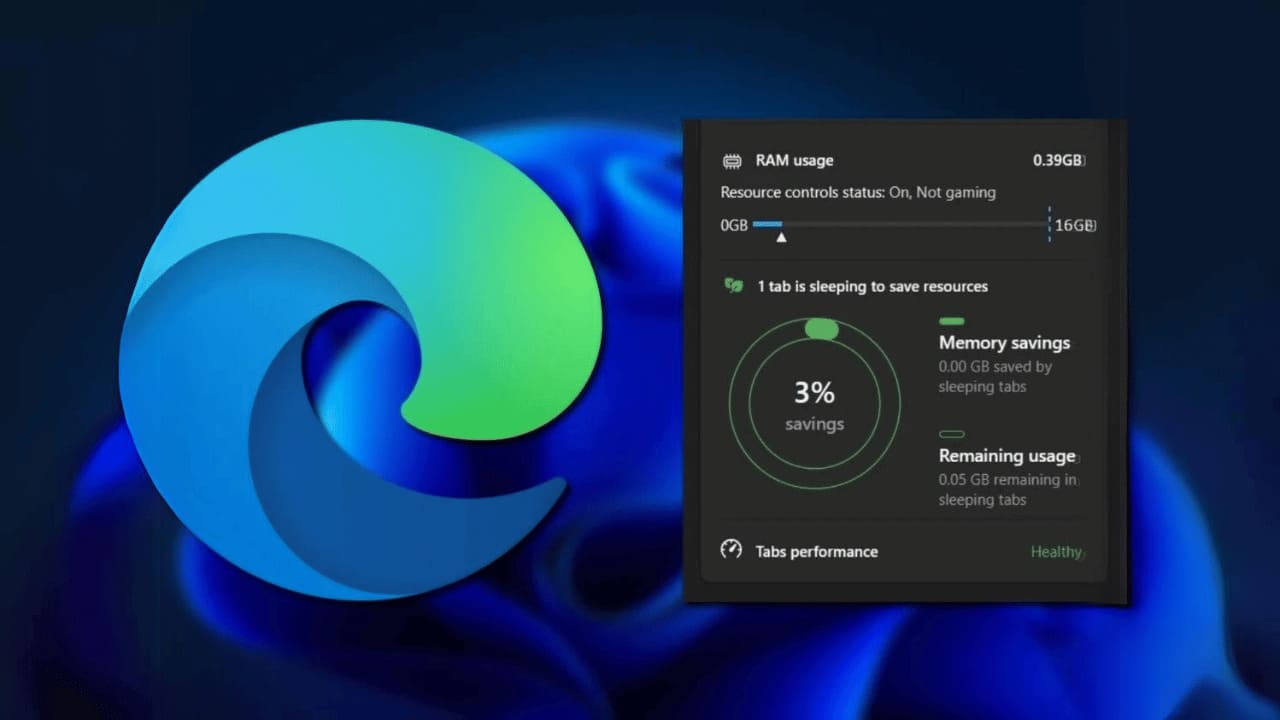Click the RAM usage bar

(900, 225)
